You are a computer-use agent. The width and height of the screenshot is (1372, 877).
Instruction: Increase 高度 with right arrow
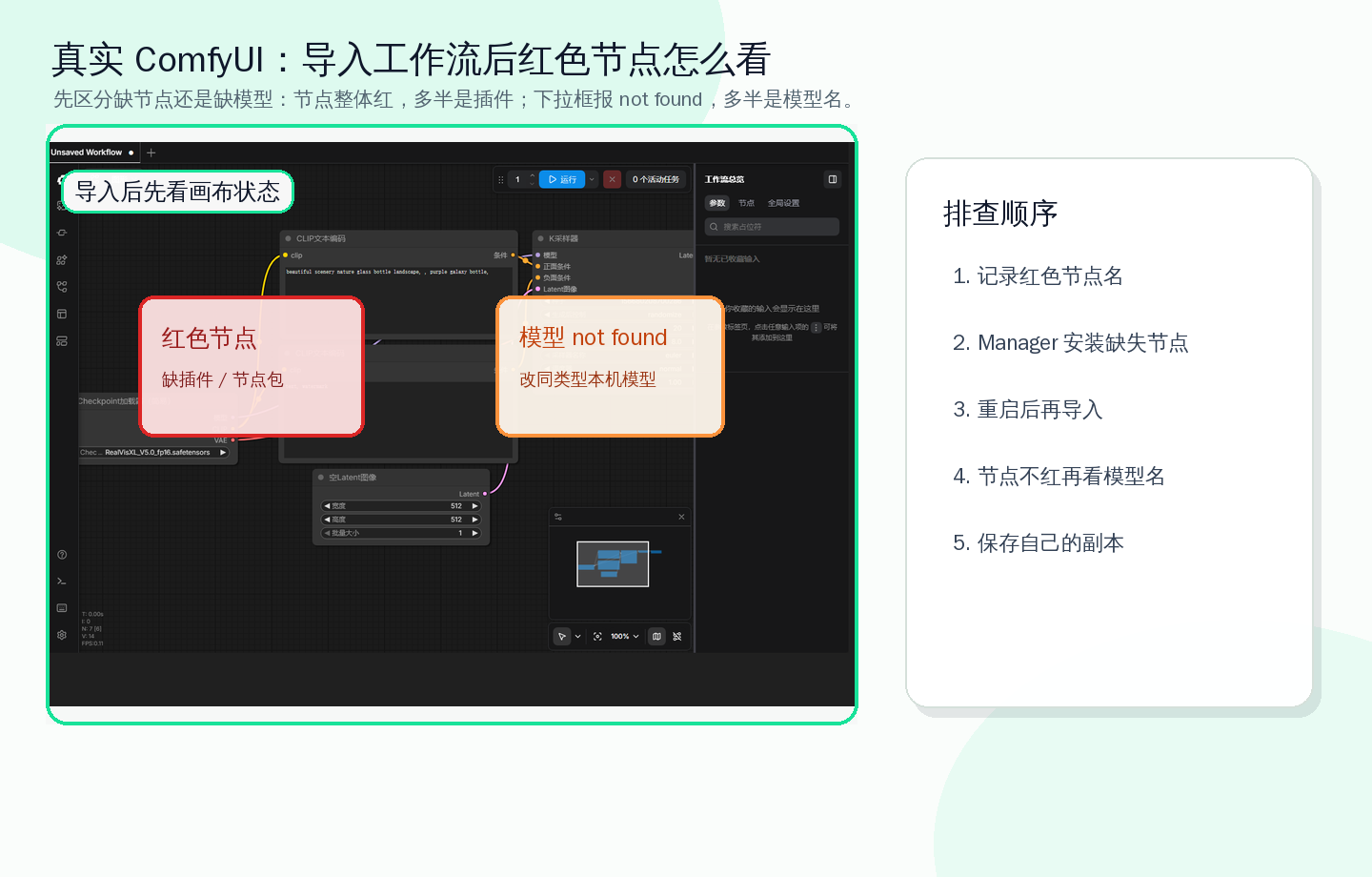coord(474,520)
